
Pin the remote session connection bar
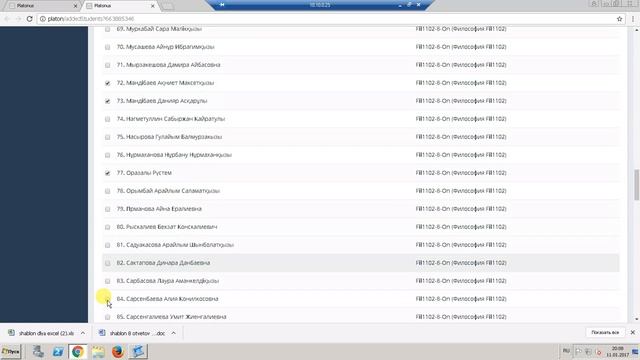pos(222,5)
